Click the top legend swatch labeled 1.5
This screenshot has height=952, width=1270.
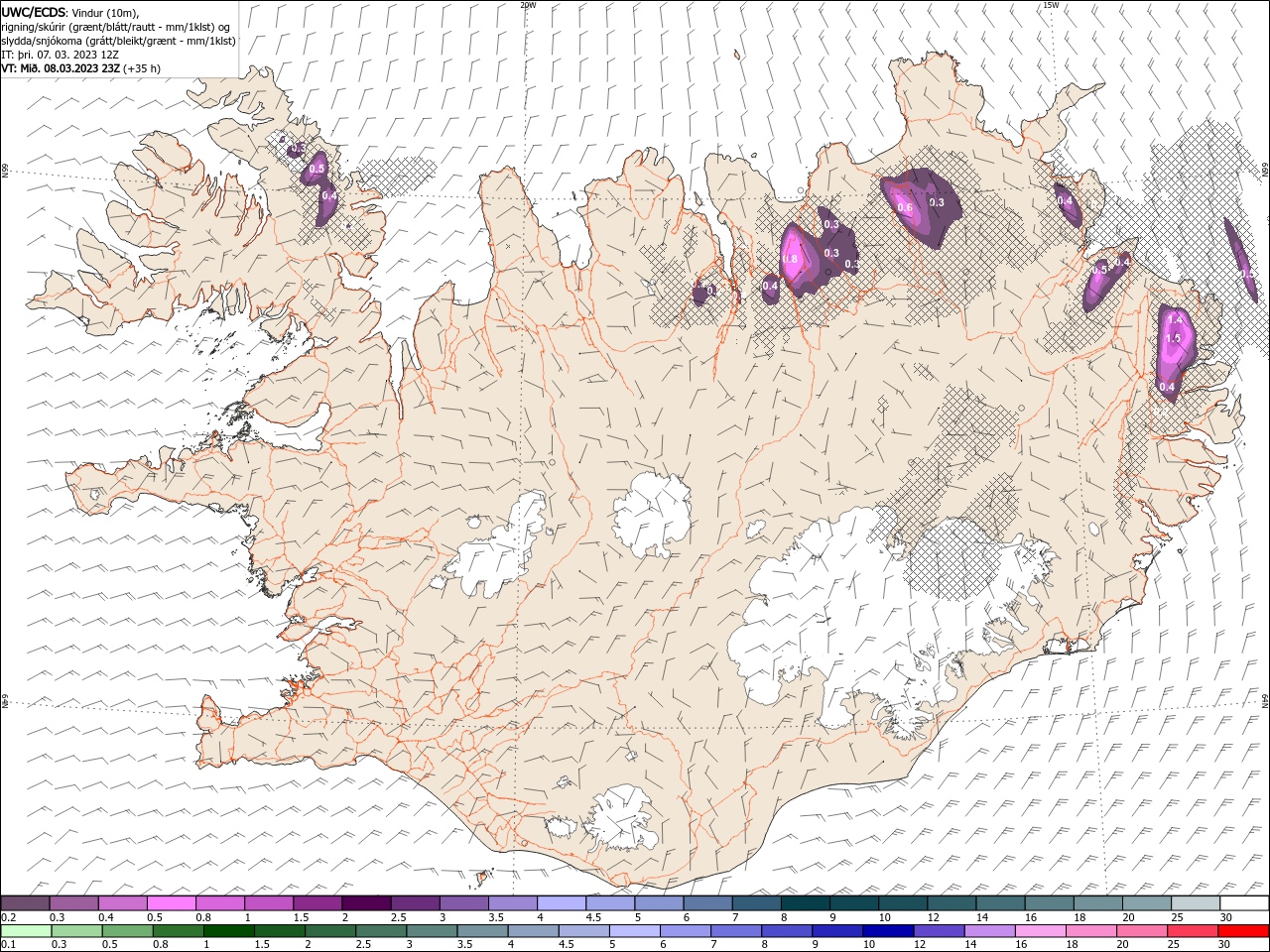[x=317, y=902]
